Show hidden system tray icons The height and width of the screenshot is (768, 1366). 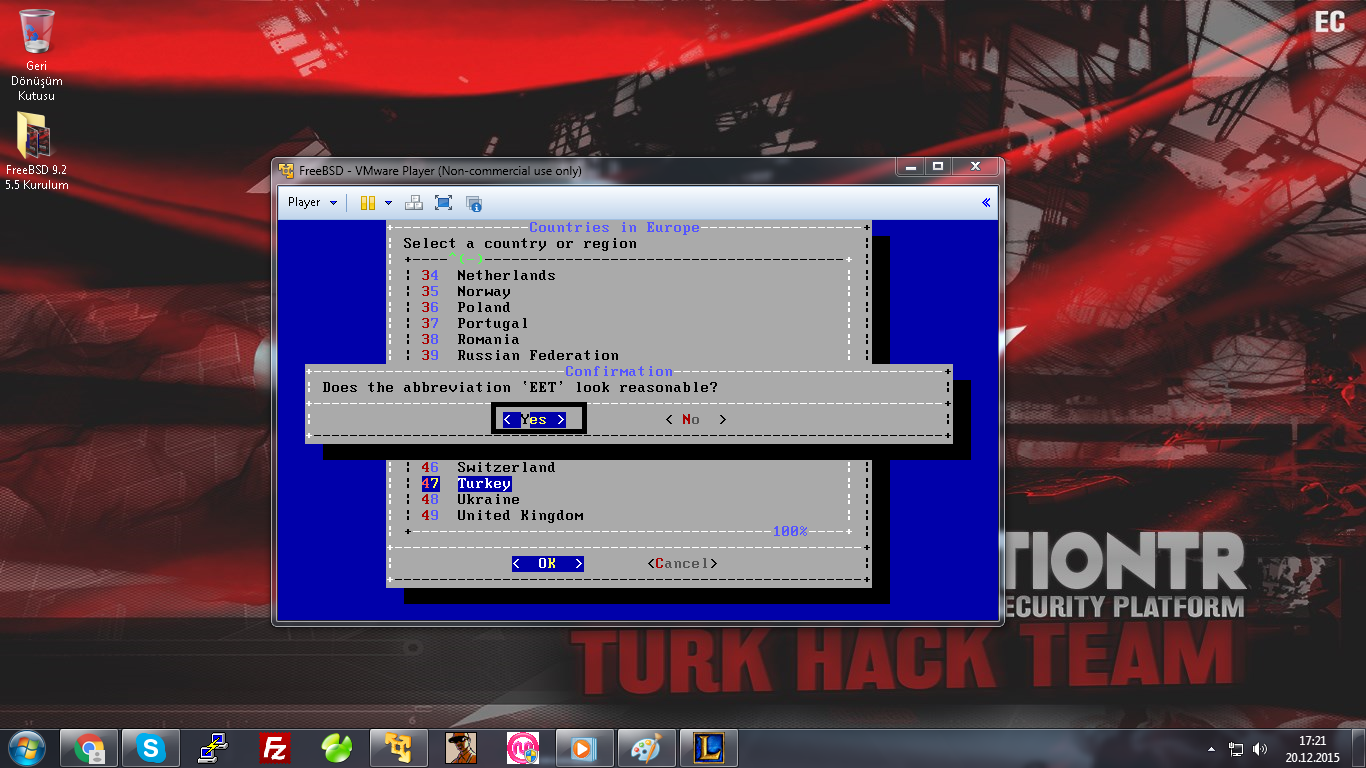pyautogui.click(x=1213, y=748)
